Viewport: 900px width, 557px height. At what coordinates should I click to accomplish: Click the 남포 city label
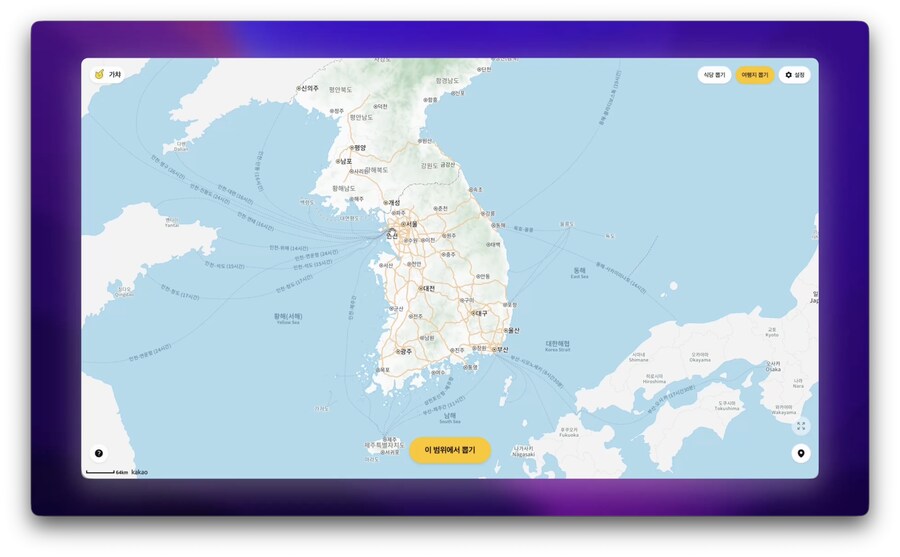click(346, 161)
